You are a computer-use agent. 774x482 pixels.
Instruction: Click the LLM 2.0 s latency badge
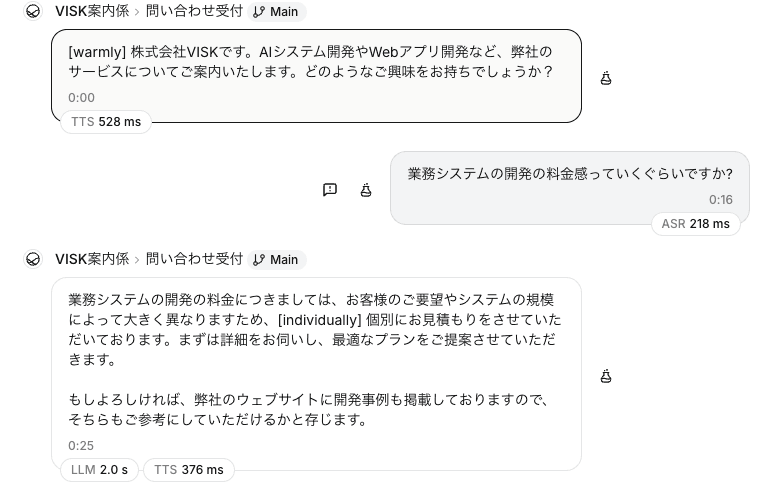100,470
